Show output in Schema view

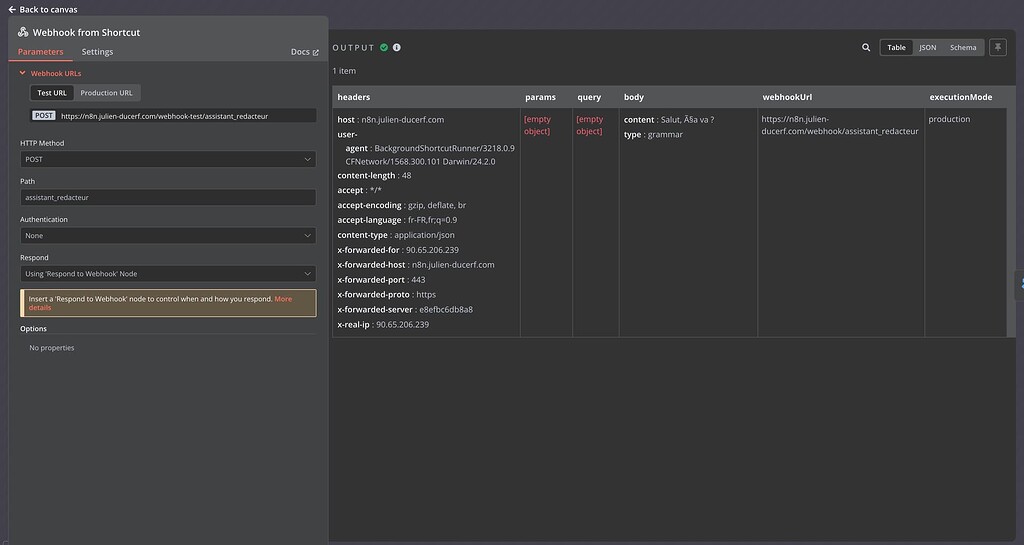pyautogui.click(x=962, y=47)
